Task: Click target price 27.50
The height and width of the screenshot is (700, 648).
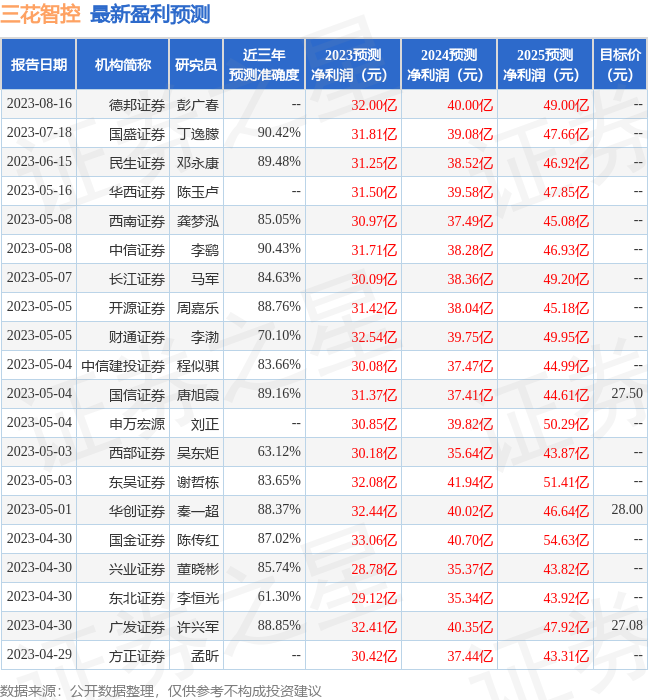Action: pos(627,394)
